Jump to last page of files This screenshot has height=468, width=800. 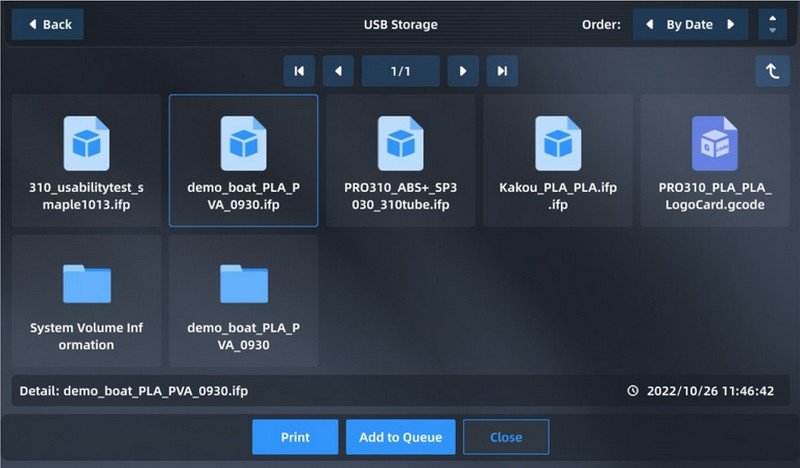point(502,71)
